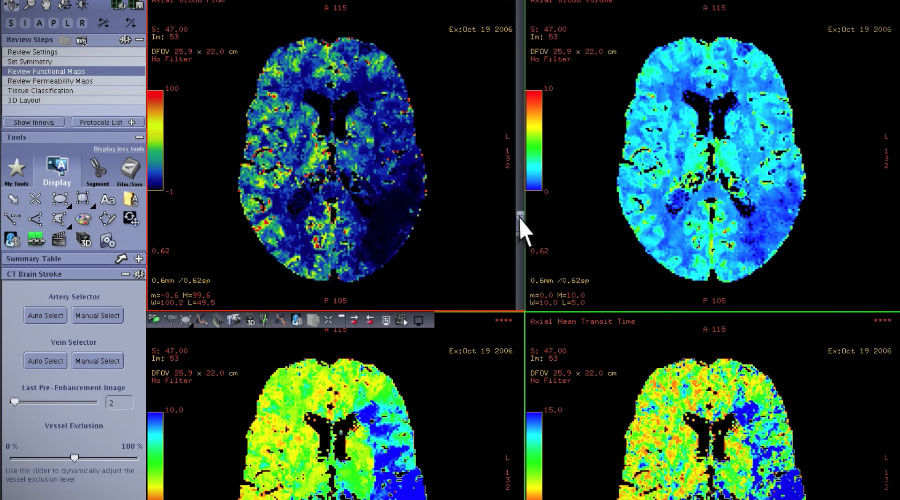Open the camera settings gear tool

107,240
